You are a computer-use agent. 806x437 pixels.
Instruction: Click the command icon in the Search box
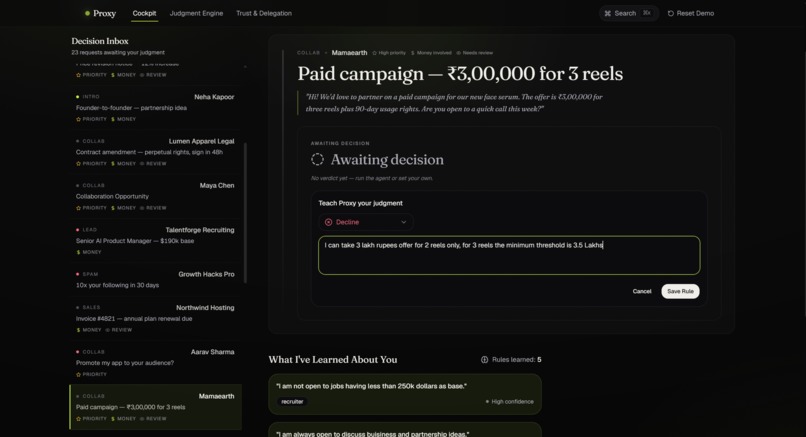tap(608, 13)
